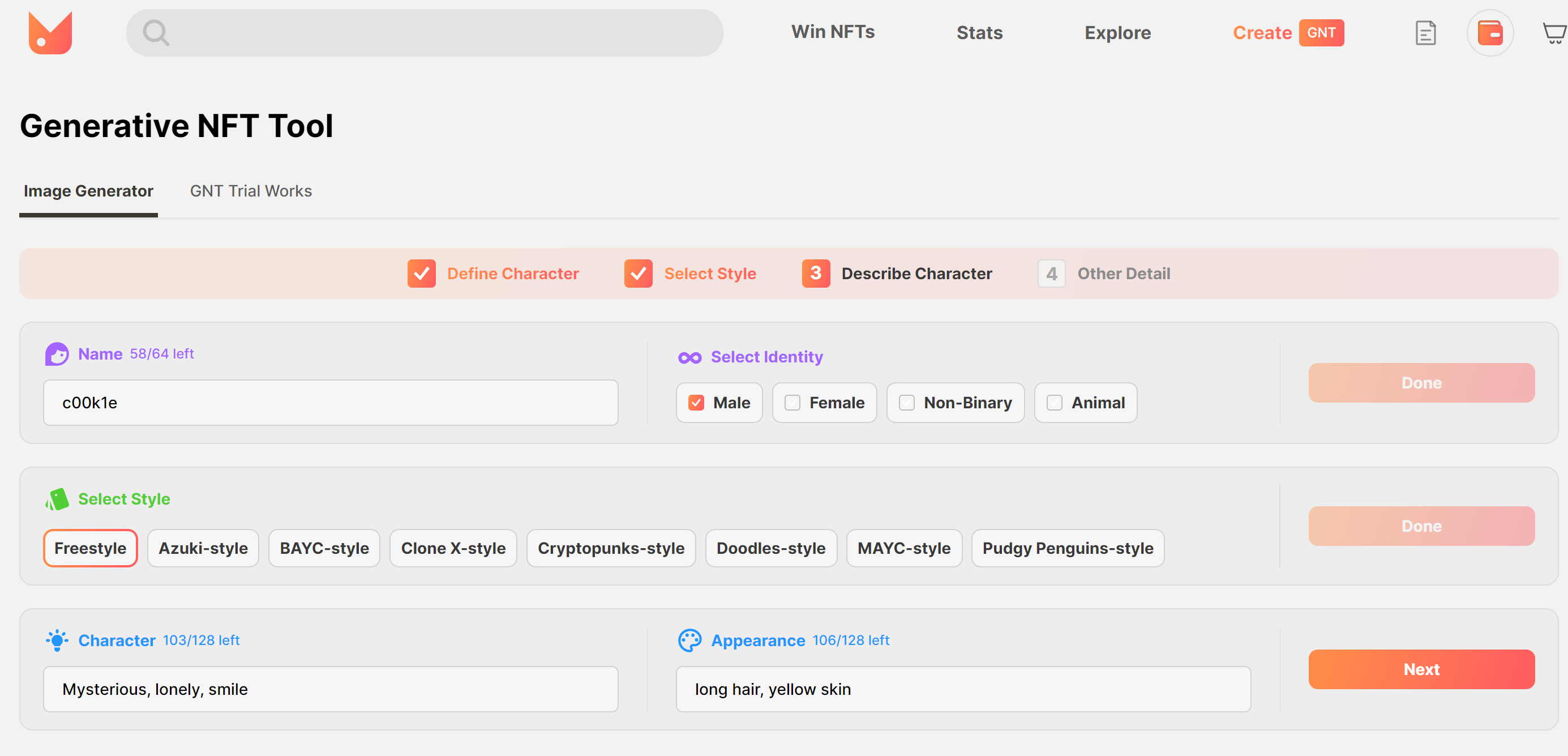Open the wallet icon
This screenshot has width=1568, height=756.
[x=1489, y=33]
